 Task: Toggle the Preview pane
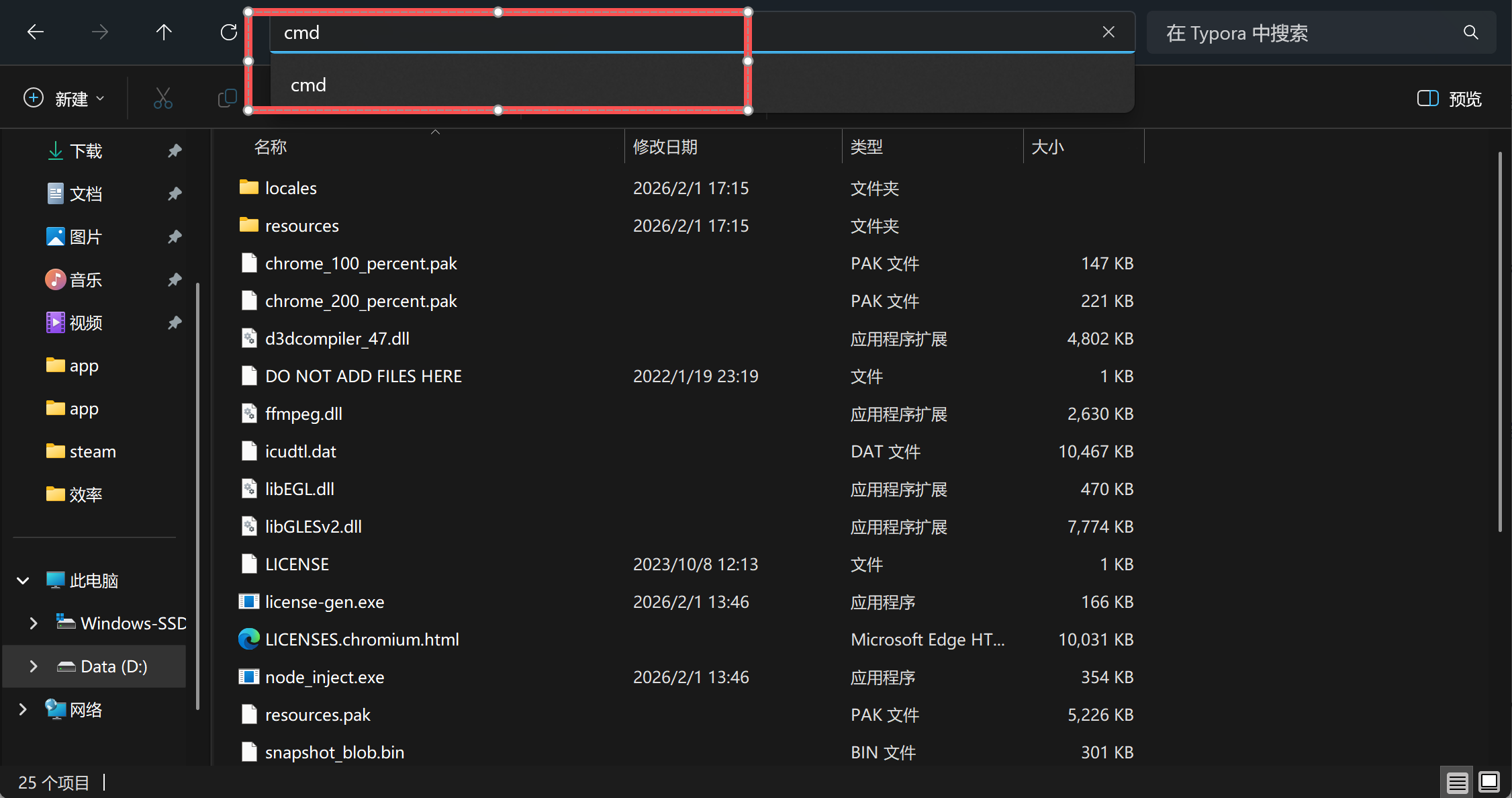1449,99
